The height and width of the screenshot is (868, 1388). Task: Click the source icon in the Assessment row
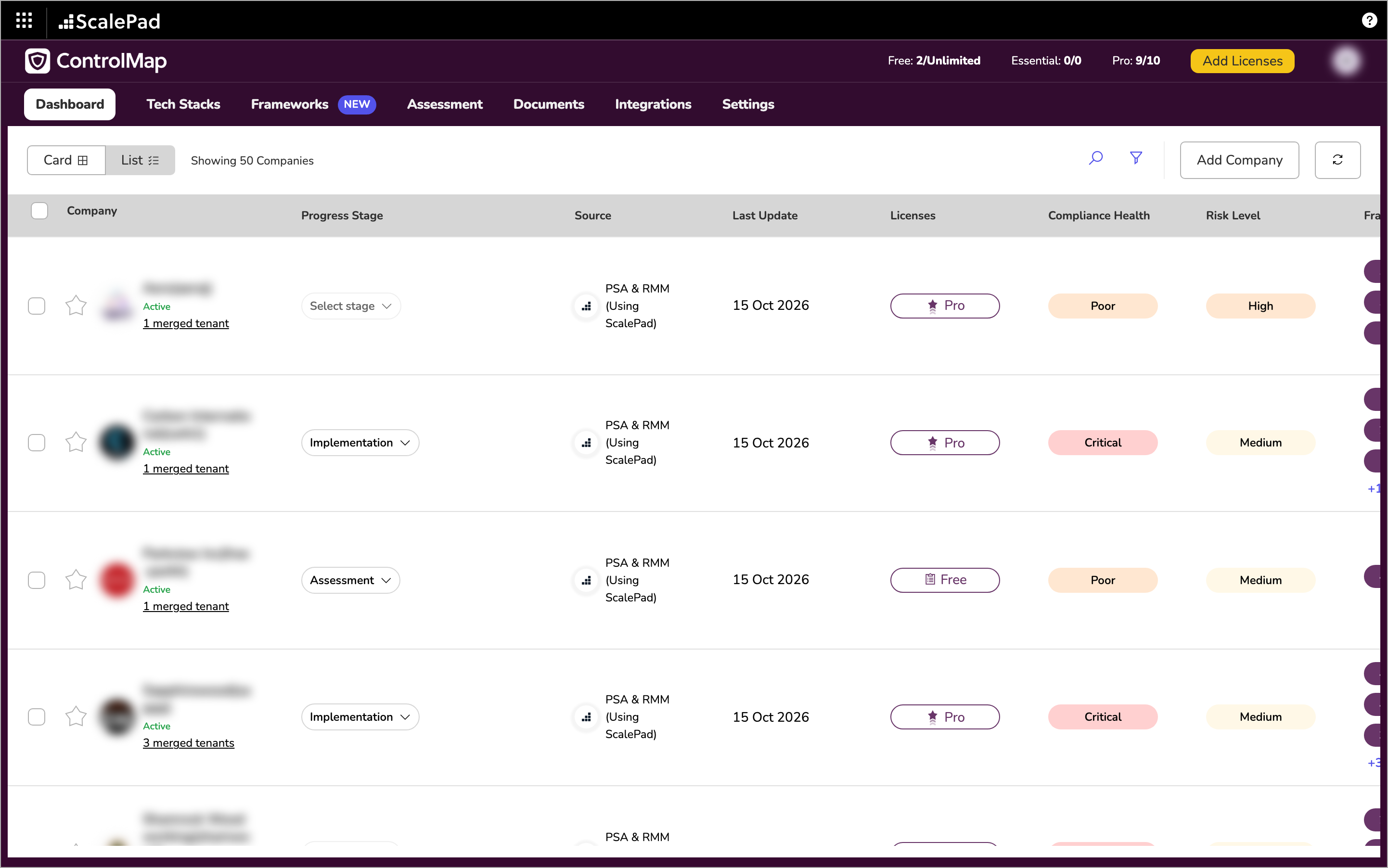point(586,580)
